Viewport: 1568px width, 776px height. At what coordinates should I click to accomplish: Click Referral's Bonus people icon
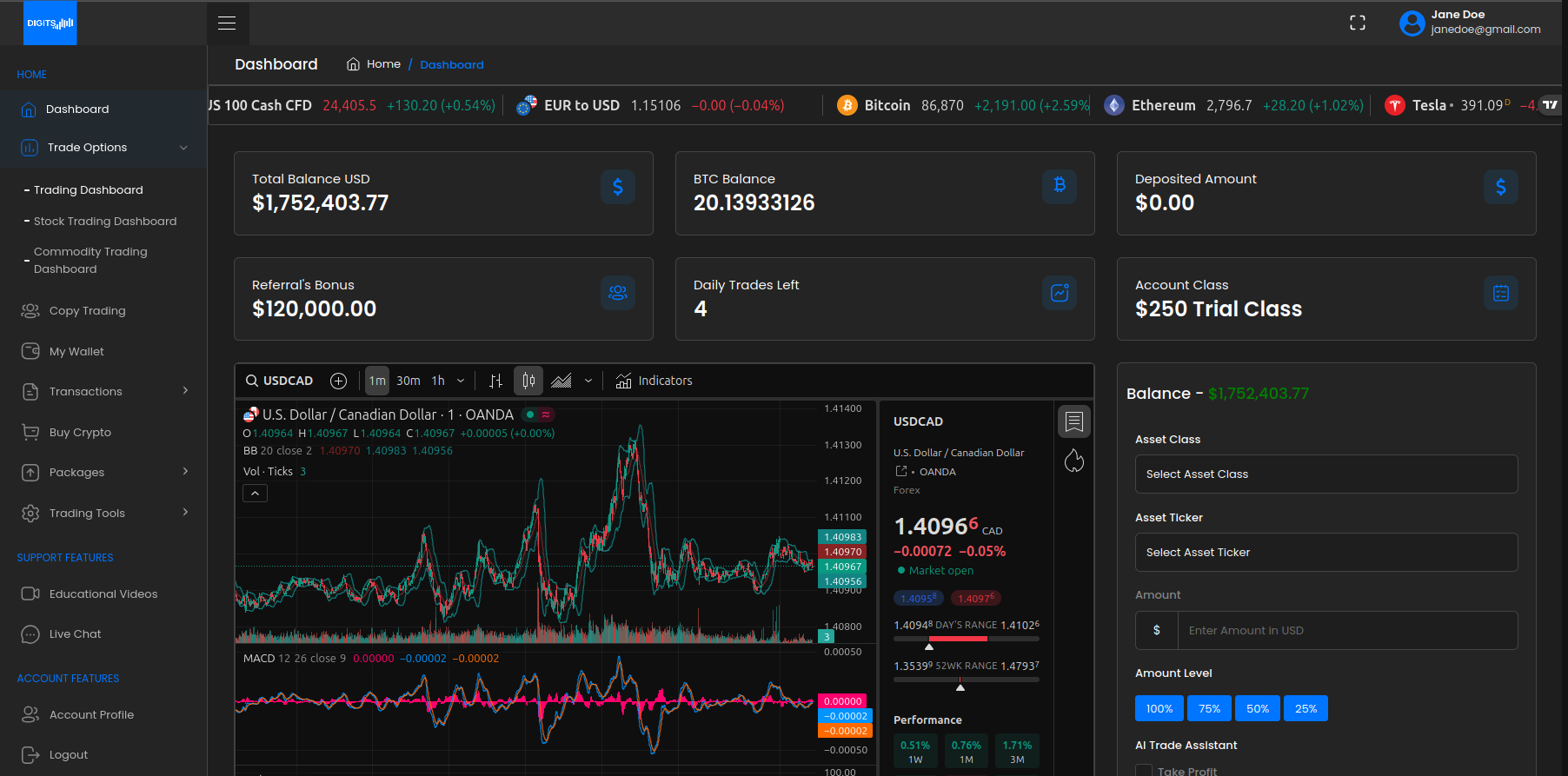618,293
